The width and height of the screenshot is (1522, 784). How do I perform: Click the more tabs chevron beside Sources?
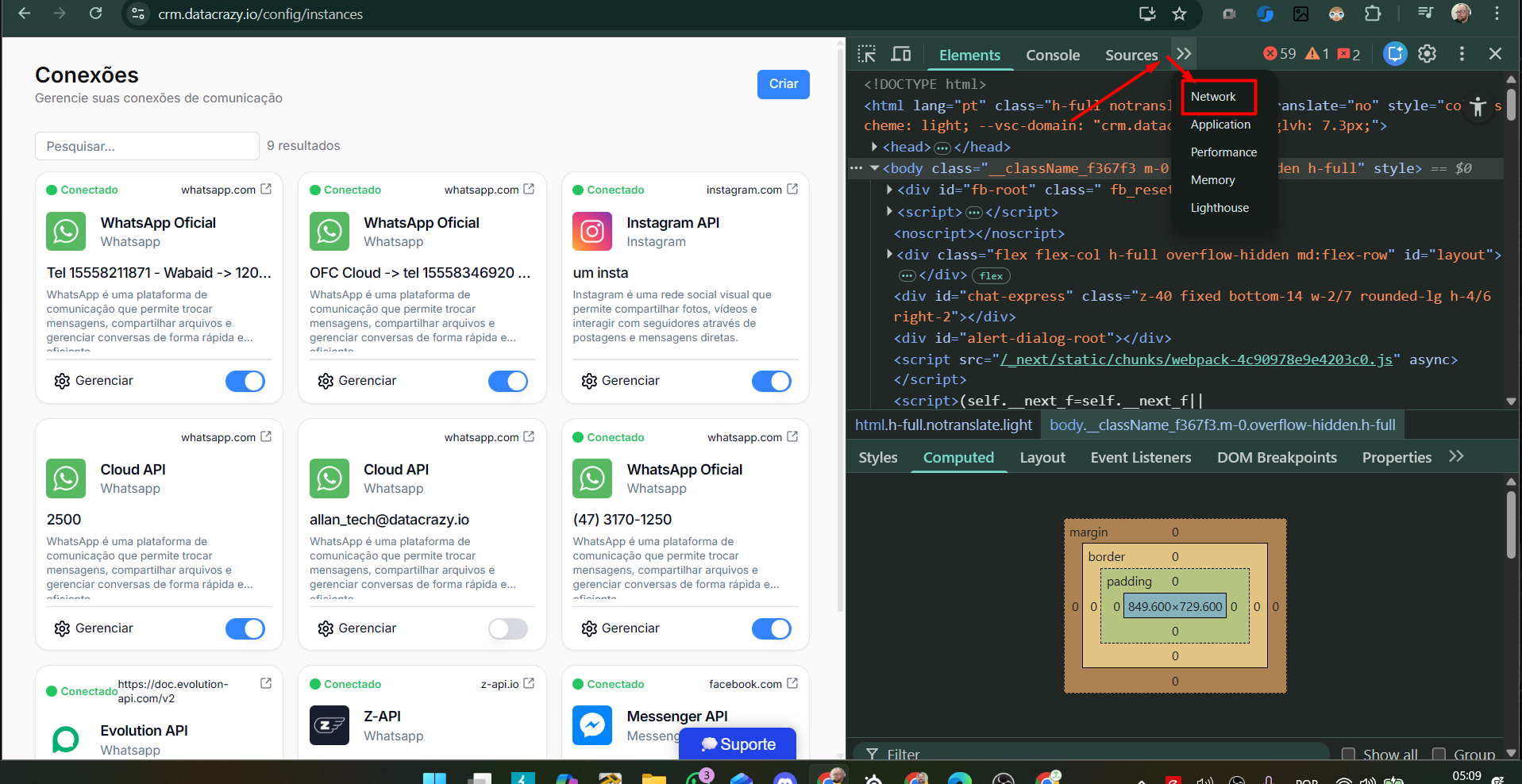point(1184,54)
